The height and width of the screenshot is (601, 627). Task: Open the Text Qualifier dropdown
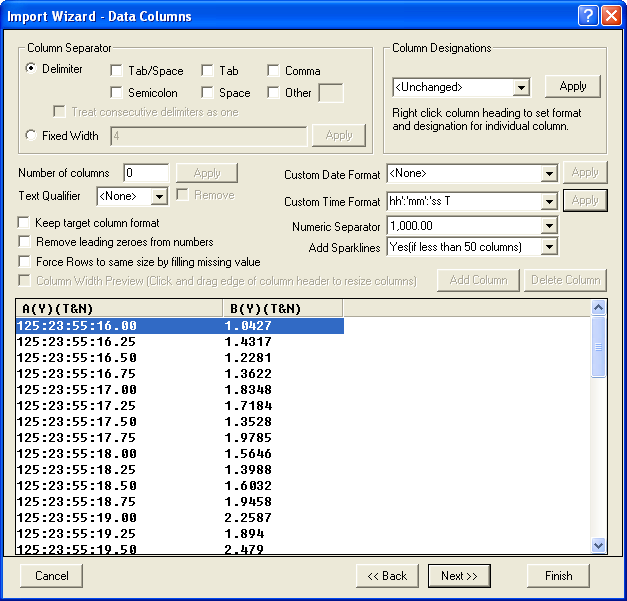coord(159,196)
